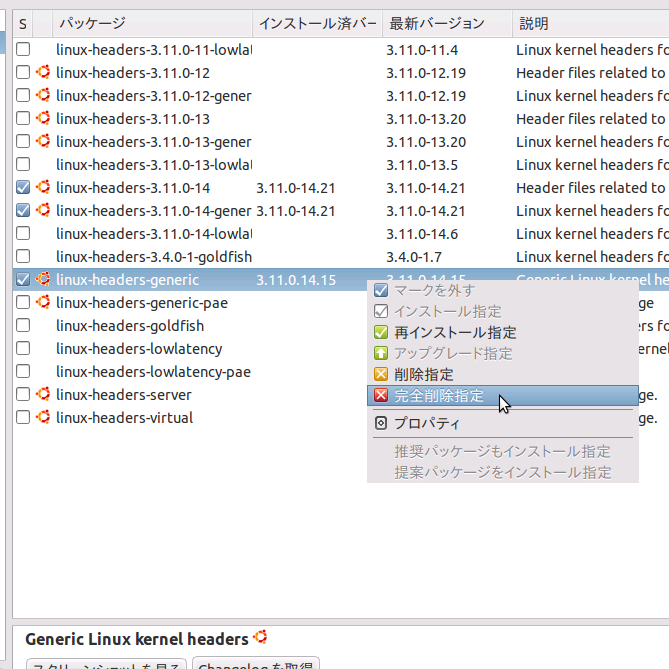Toggle checkbox for linux-headers-virtual
Image resolution: width=669 pixels, height=669 pixels.
tap(23, 417)
